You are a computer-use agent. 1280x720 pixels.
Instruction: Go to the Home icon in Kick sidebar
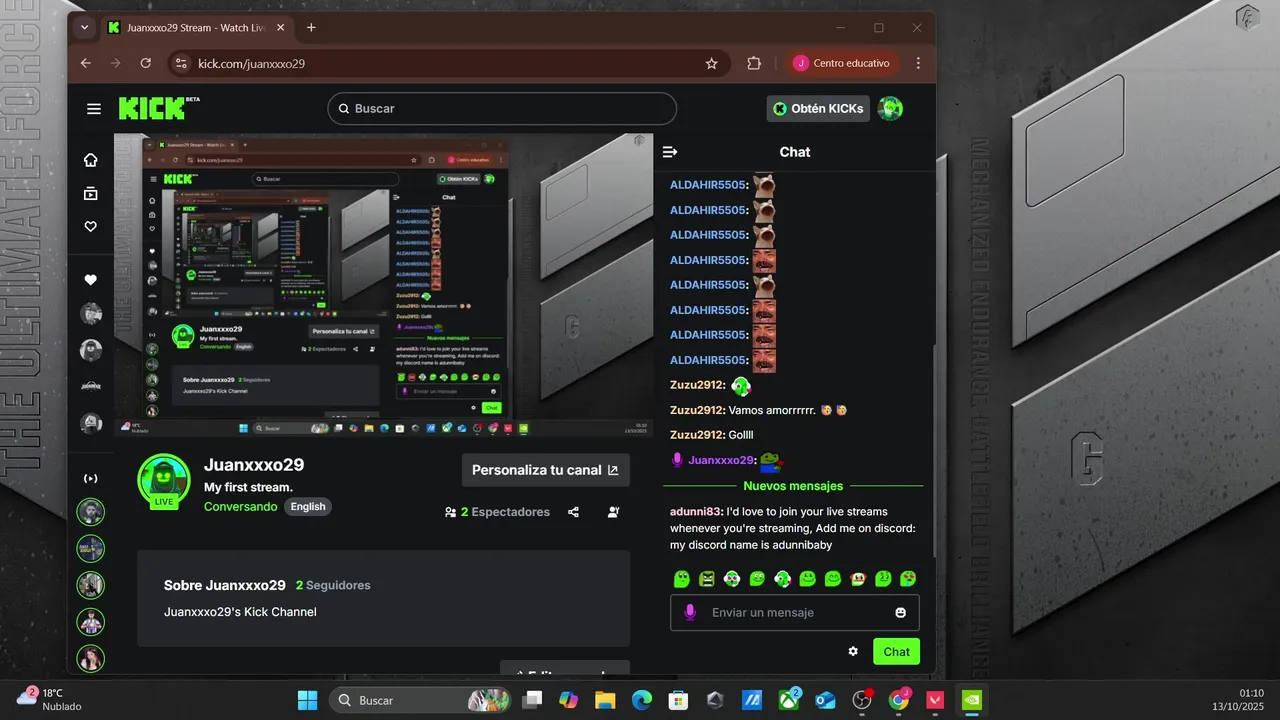(x=91, y=160)
